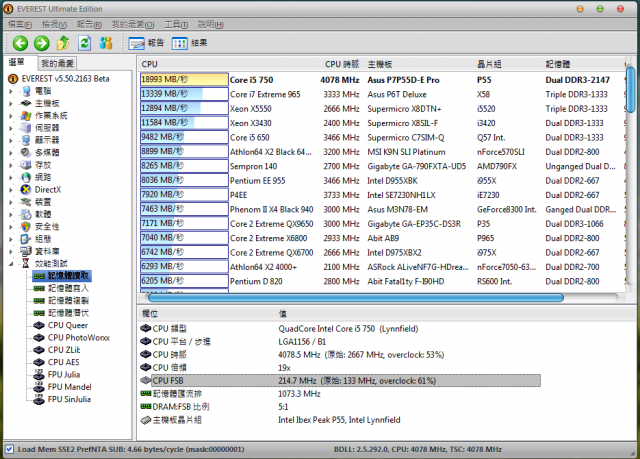Select the Core i7 Extreme 965 row

pyautogui.click(x=382, y=94)
